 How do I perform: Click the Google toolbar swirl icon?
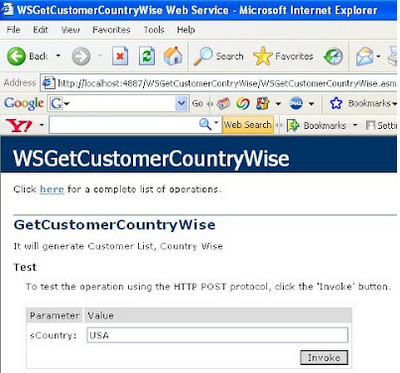coord(243,104)
